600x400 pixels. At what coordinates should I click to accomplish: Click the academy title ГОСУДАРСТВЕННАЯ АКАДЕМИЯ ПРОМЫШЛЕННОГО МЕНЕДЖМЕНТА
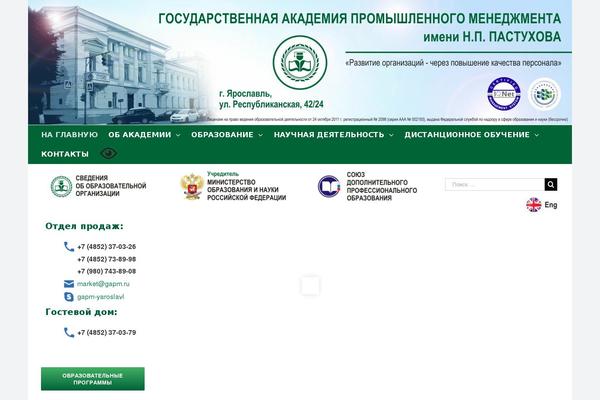(360, 18)
